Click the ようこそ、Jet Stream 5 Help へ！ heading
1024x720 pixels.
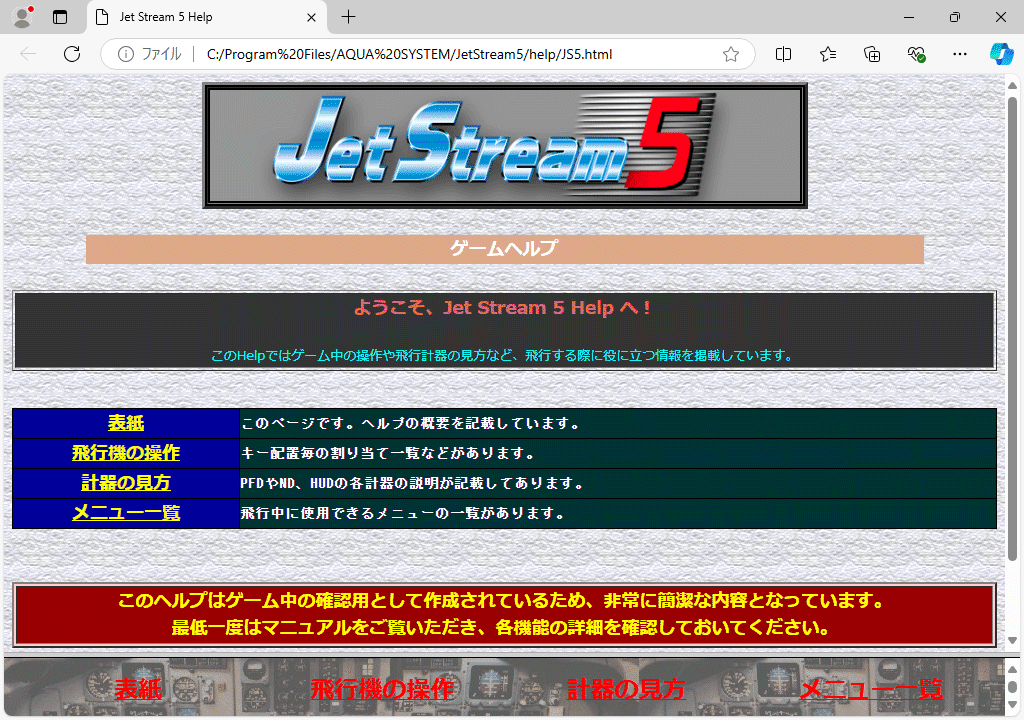pos(502,308)
